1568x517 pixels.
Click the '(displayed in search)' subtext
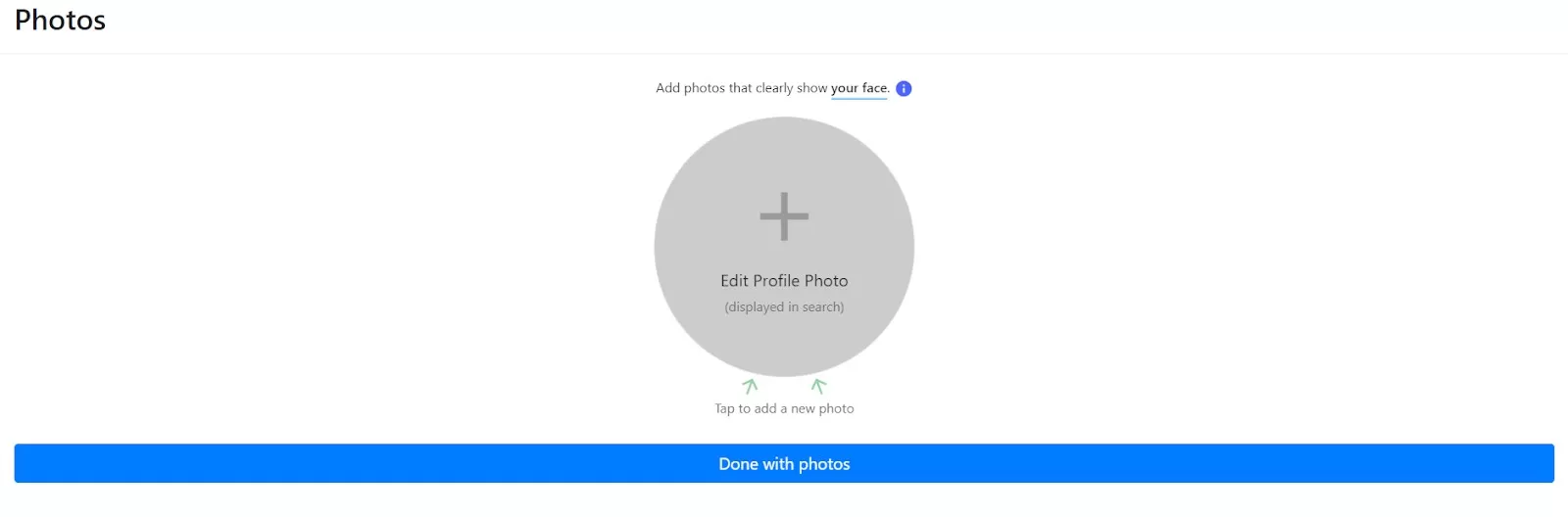tap(784, 307)
